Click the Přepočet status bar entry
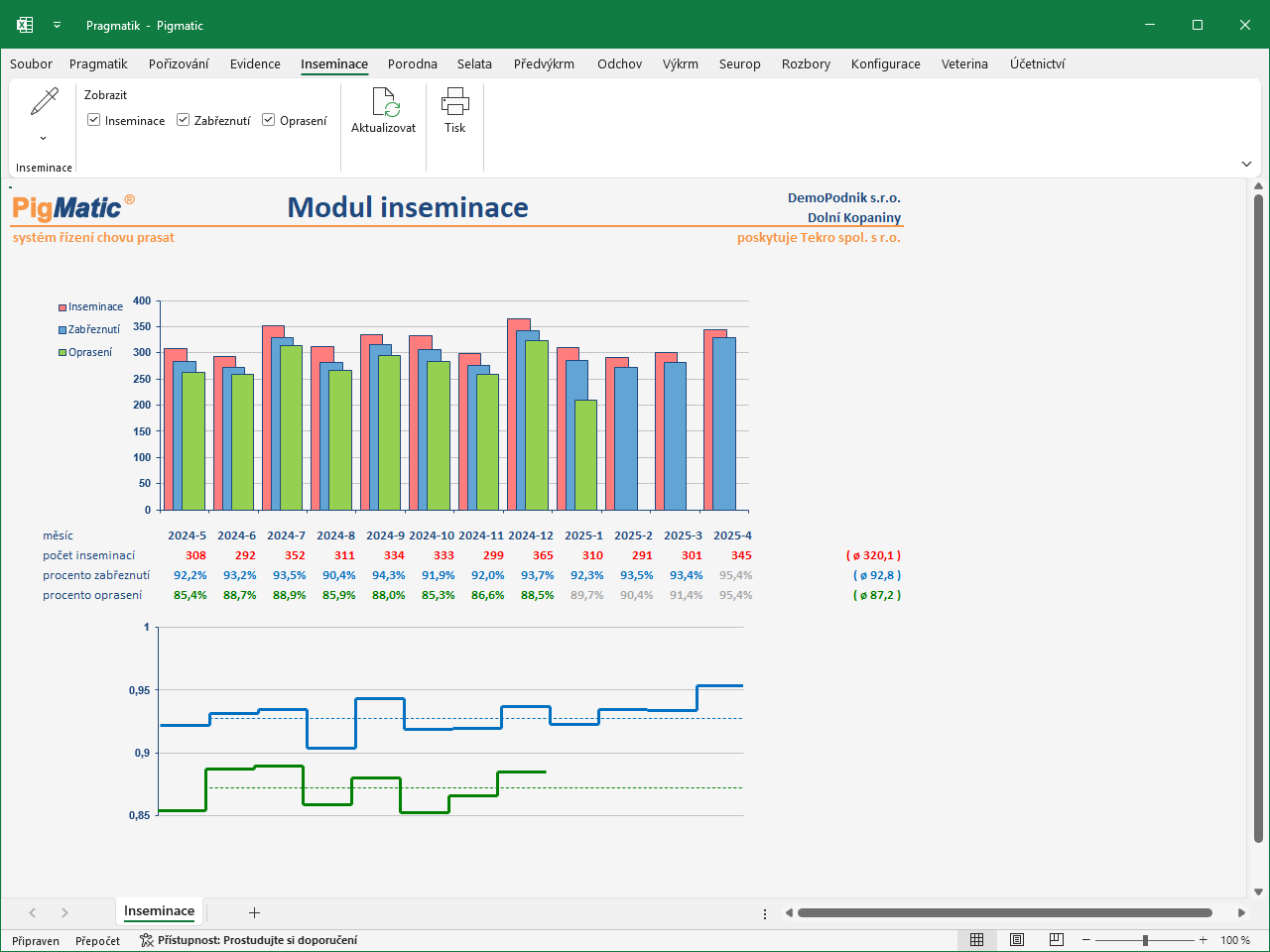 pyautogui.click(x=97, y=941)
